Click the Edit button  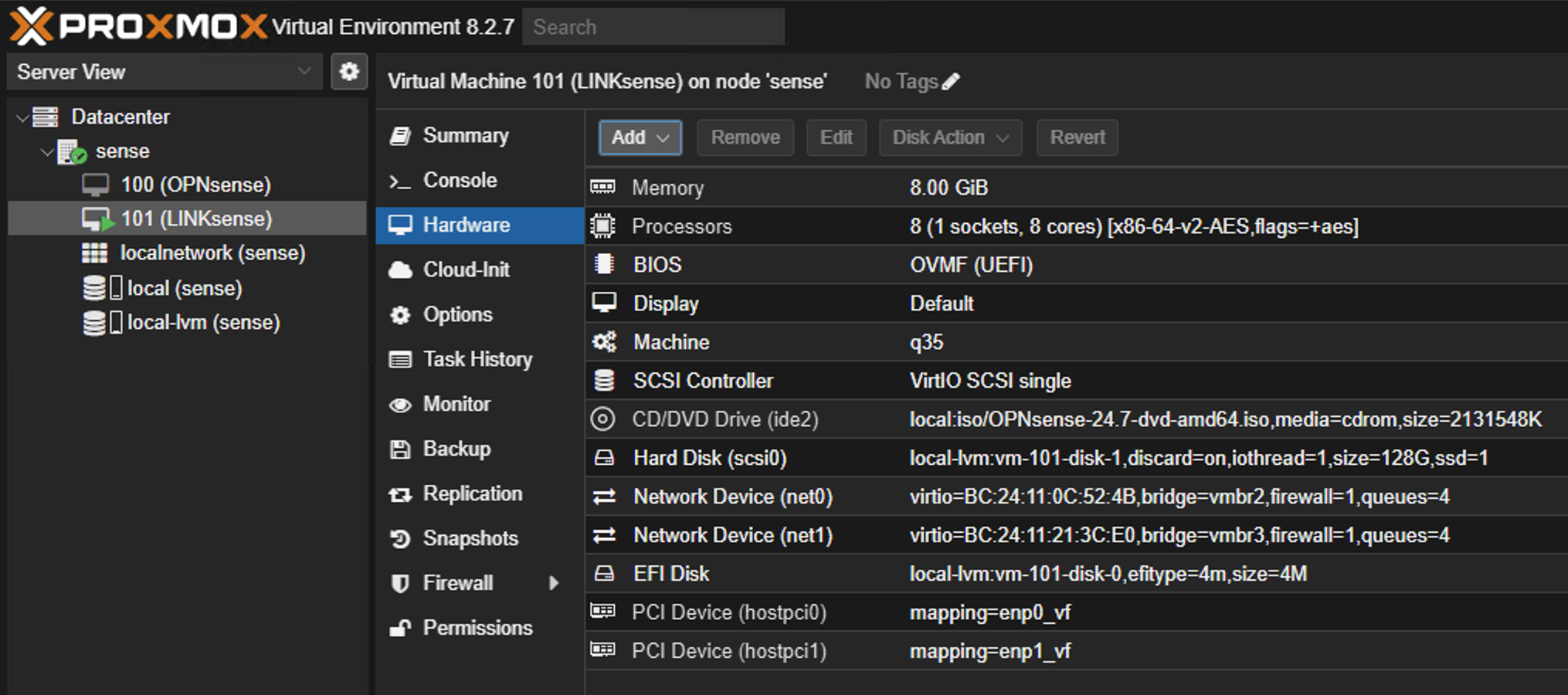(x=837, y=137)
